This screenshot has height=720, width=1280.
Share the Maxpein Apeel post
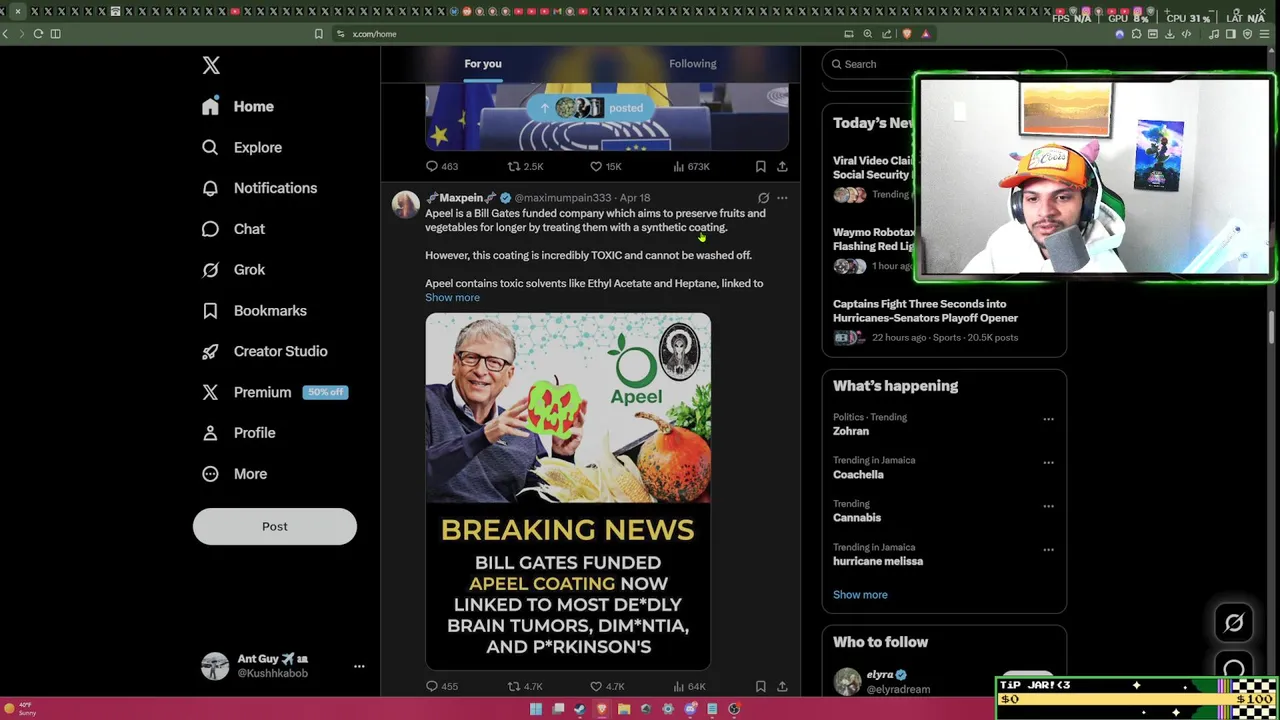(782, 686)
